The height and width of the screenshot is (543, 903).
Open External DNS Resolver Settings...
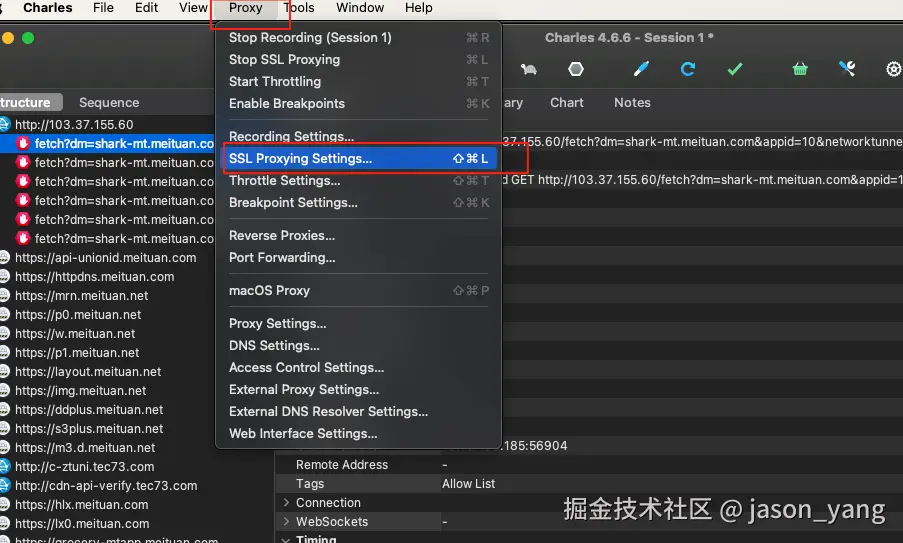click(358, 412)
